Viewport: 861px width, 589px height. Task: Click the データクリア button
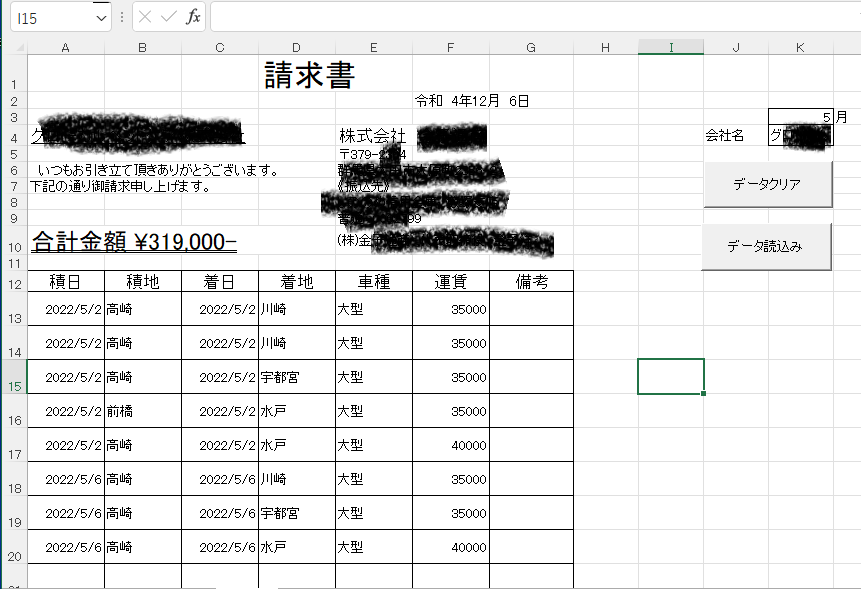click(x=768, y=184)
